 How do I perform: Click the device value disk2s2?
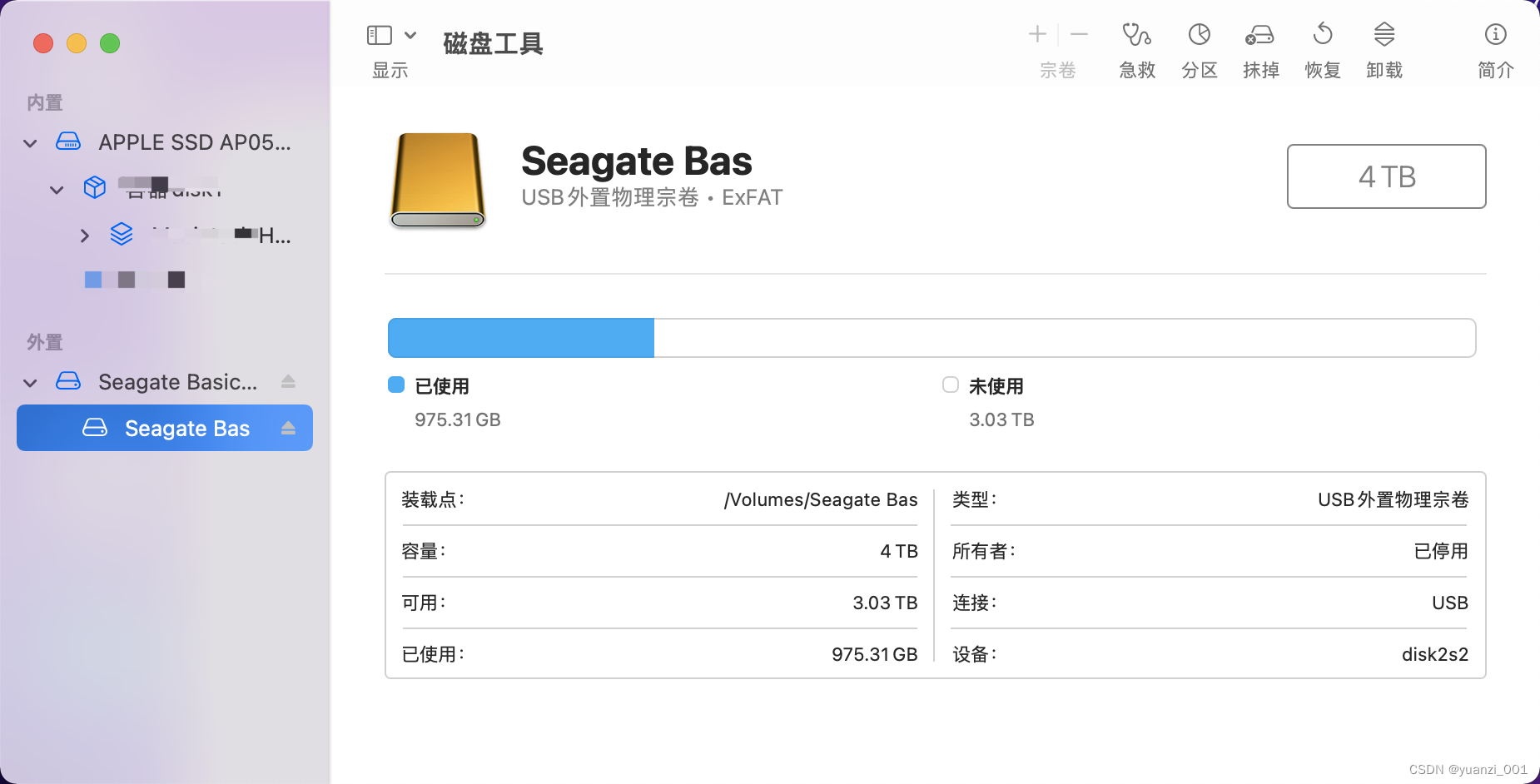(1435, 654)
